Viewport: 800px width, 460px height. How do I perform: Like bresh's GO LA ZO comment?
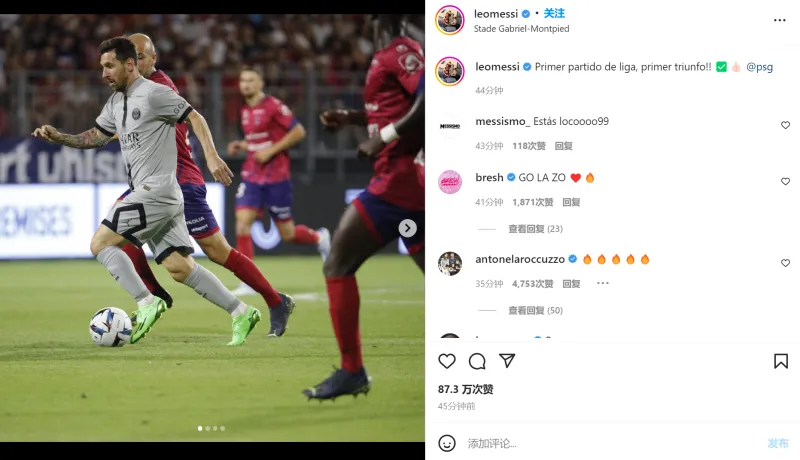coord(785,181)
